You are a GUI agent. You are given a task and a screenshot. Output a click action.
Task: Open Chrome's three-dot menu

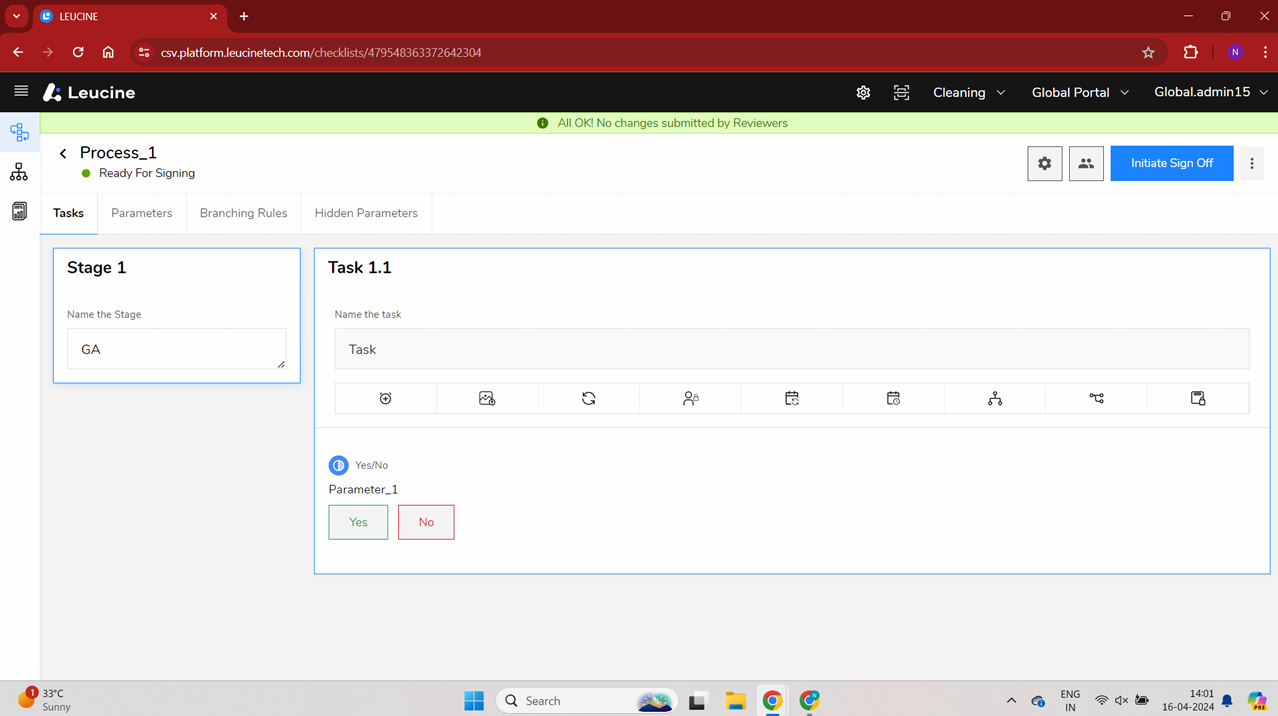tap(1265, 52)
